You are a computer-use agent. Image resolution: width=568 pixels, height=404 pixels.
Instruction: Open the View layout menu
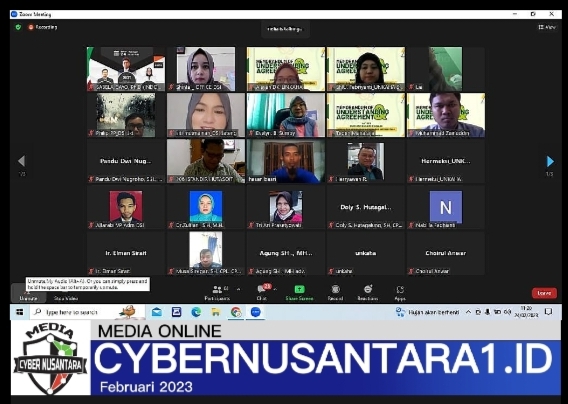547,27
